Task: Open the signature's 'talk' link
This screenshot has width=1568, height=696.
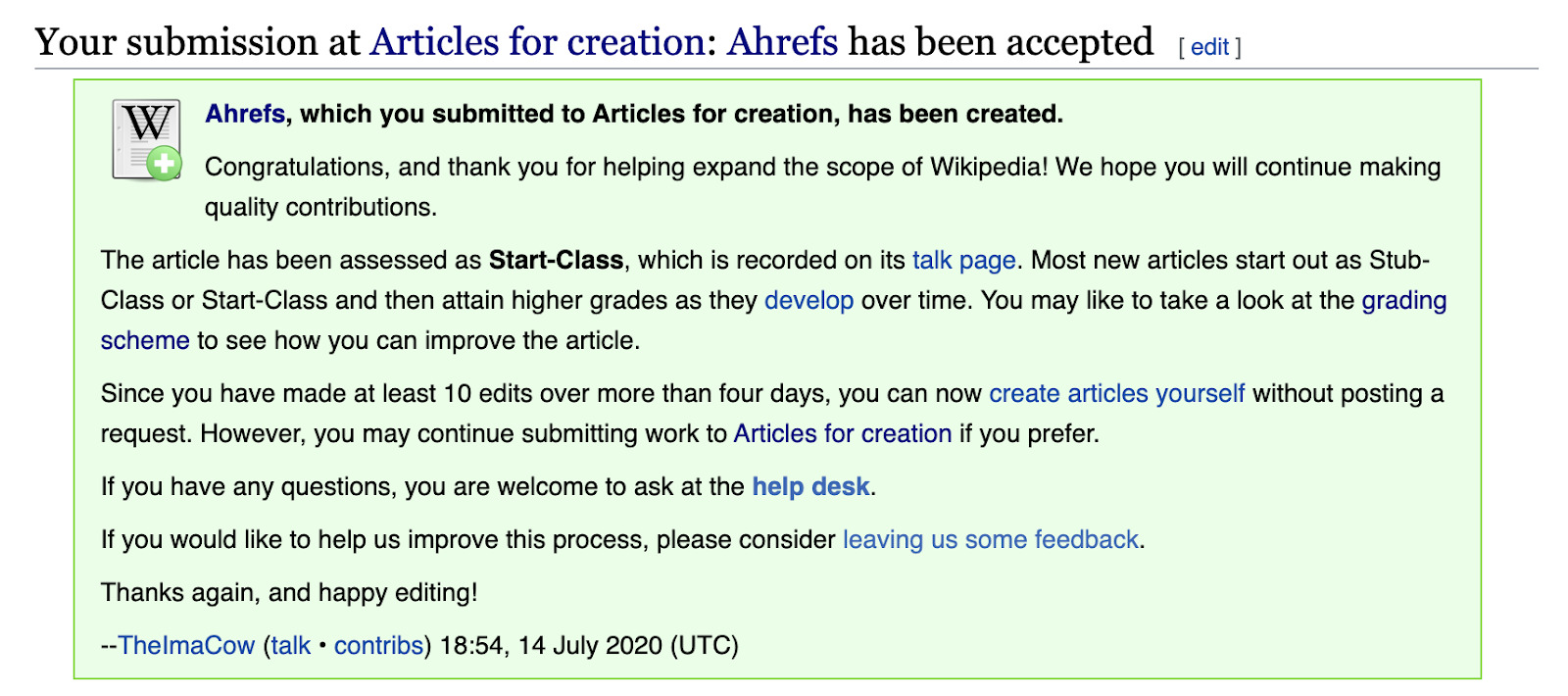Action: [290, 645]
